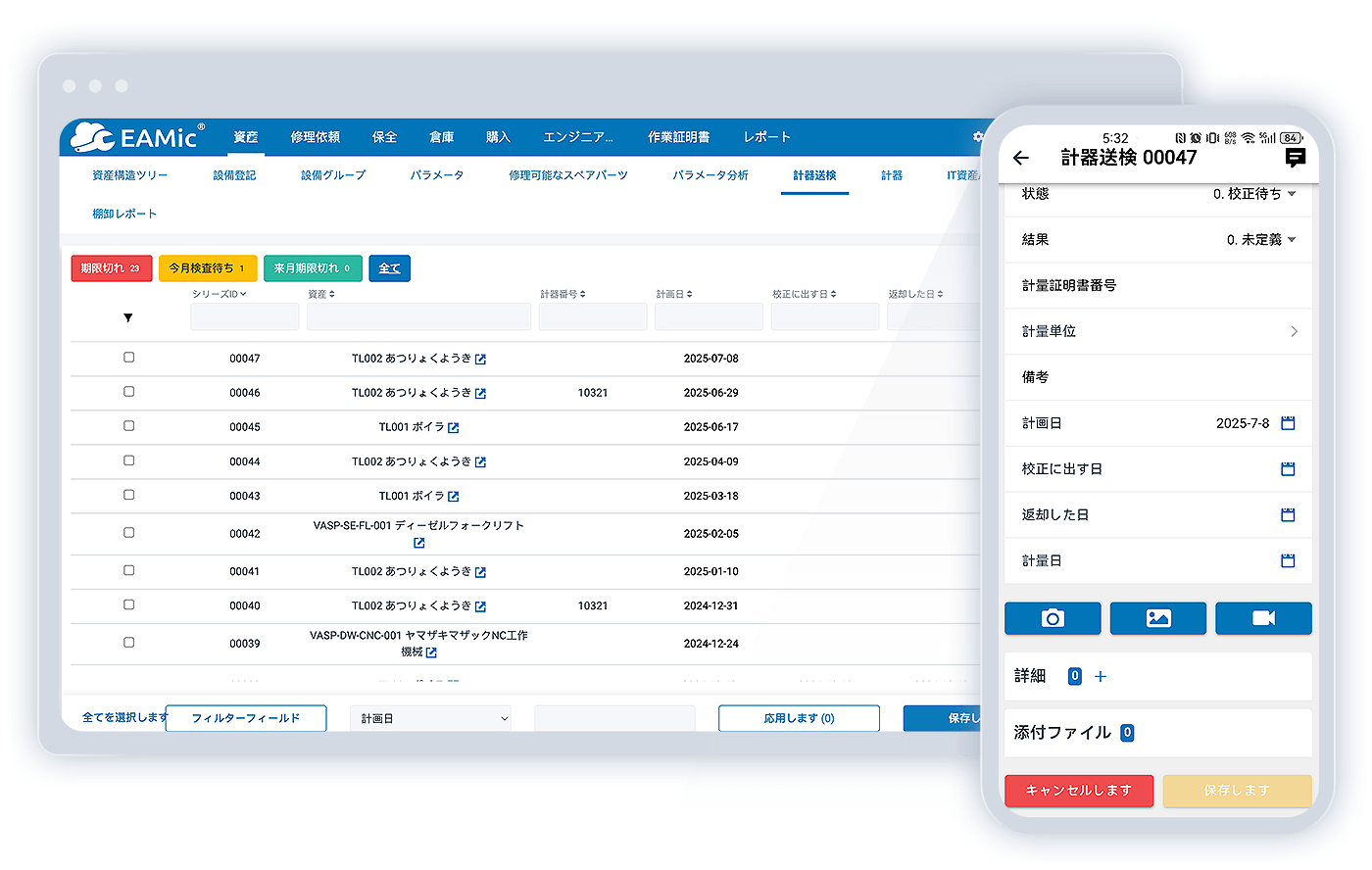Click the red 期限切れ filter button
1372x870 pixels.
click(111, 268)
